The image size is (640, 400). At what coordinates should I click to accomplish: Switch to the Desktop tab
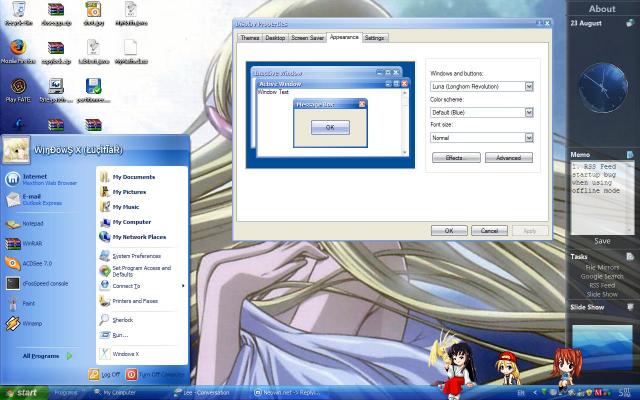[275, 38]
